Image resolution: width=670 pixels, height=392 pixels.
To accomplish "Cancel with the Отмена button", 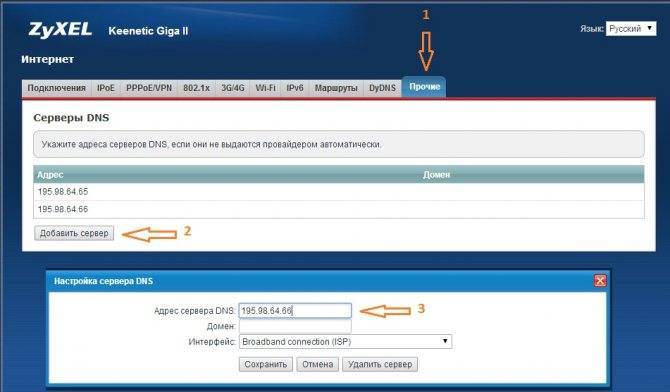I will click(317, 365).
